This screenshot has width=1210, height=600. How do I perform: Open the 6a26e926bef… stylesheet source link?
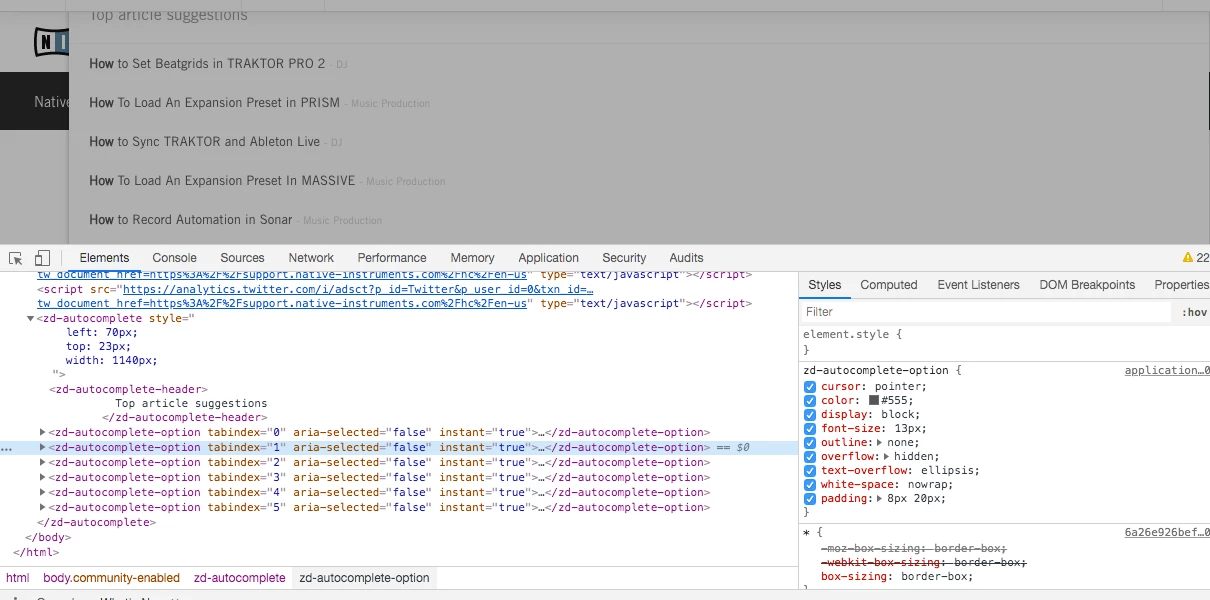[1167, 532]
